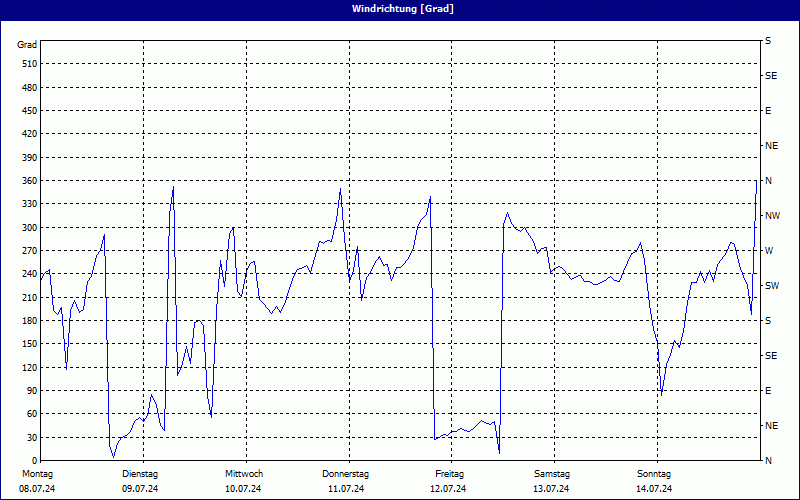
Task: Click the 'Dienstag' day label
Action: pyautogui.click(x=140, y=474)
